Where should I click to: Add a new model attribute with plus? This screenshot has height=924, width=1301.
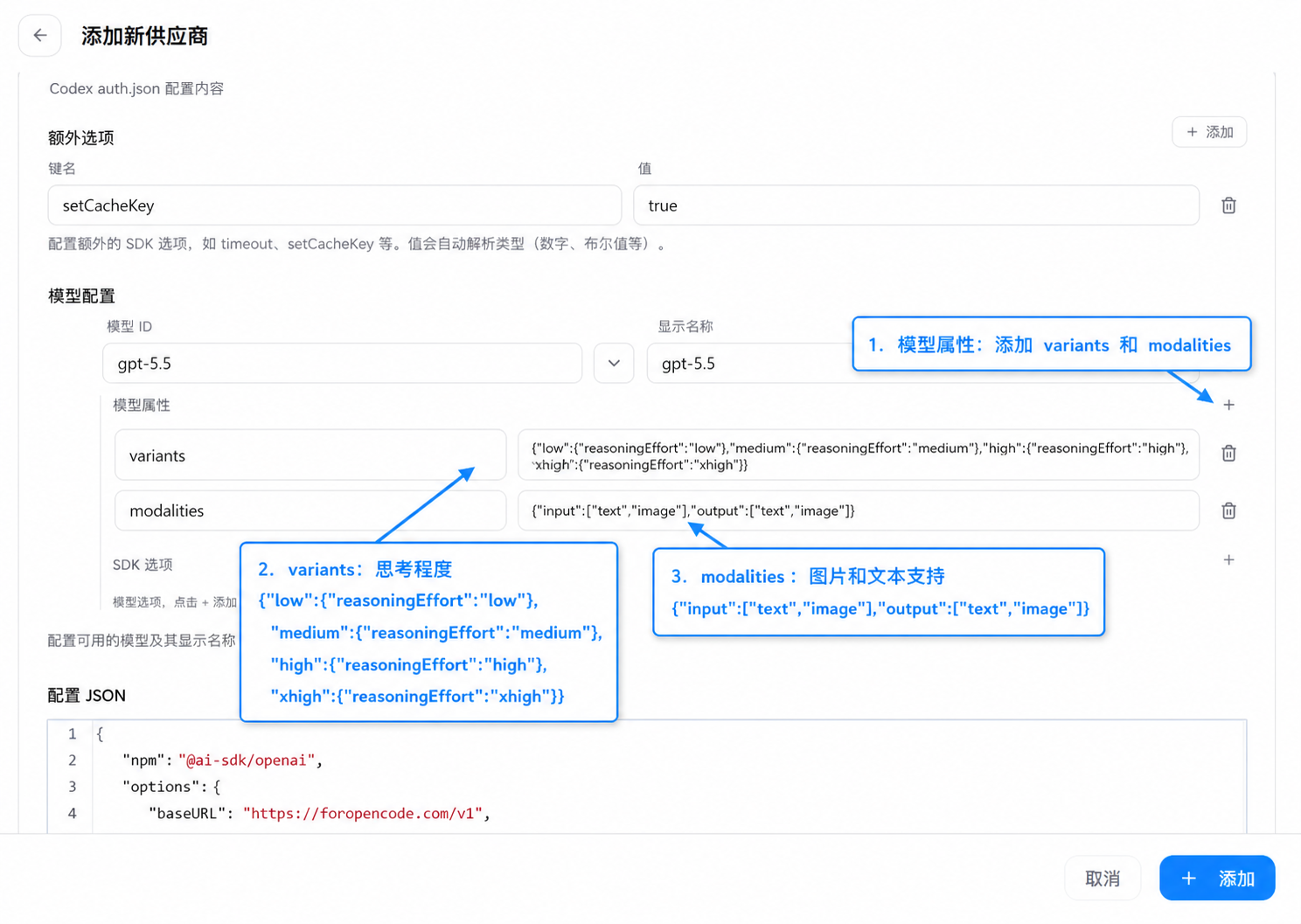tap(1229, 405)
